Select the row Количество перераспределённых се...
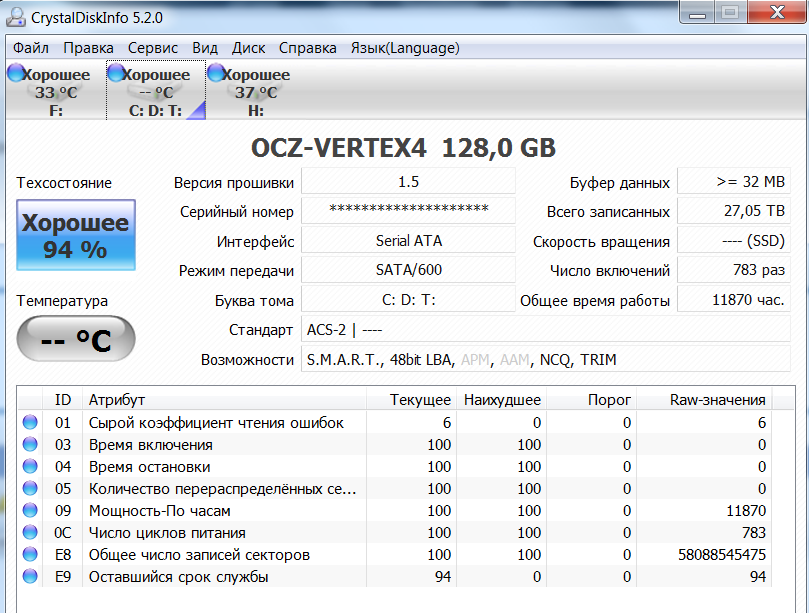Viewport: 809px width, 613px height. tap(395, 488)
